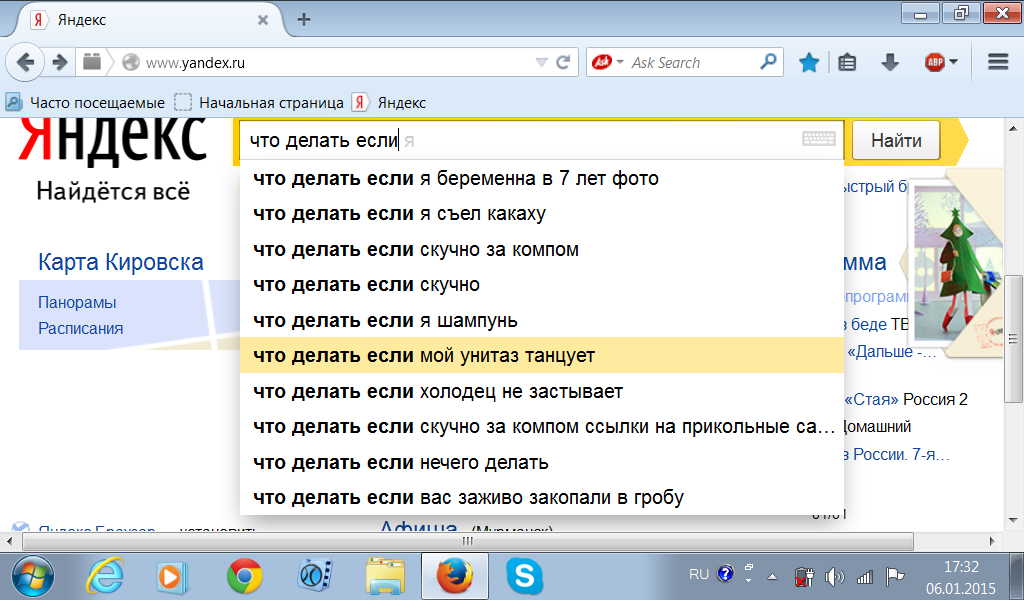Select suggestion ending 'скучно за компом'
Viewport: 1024px width, 600px height.
[x=542, y=249]
